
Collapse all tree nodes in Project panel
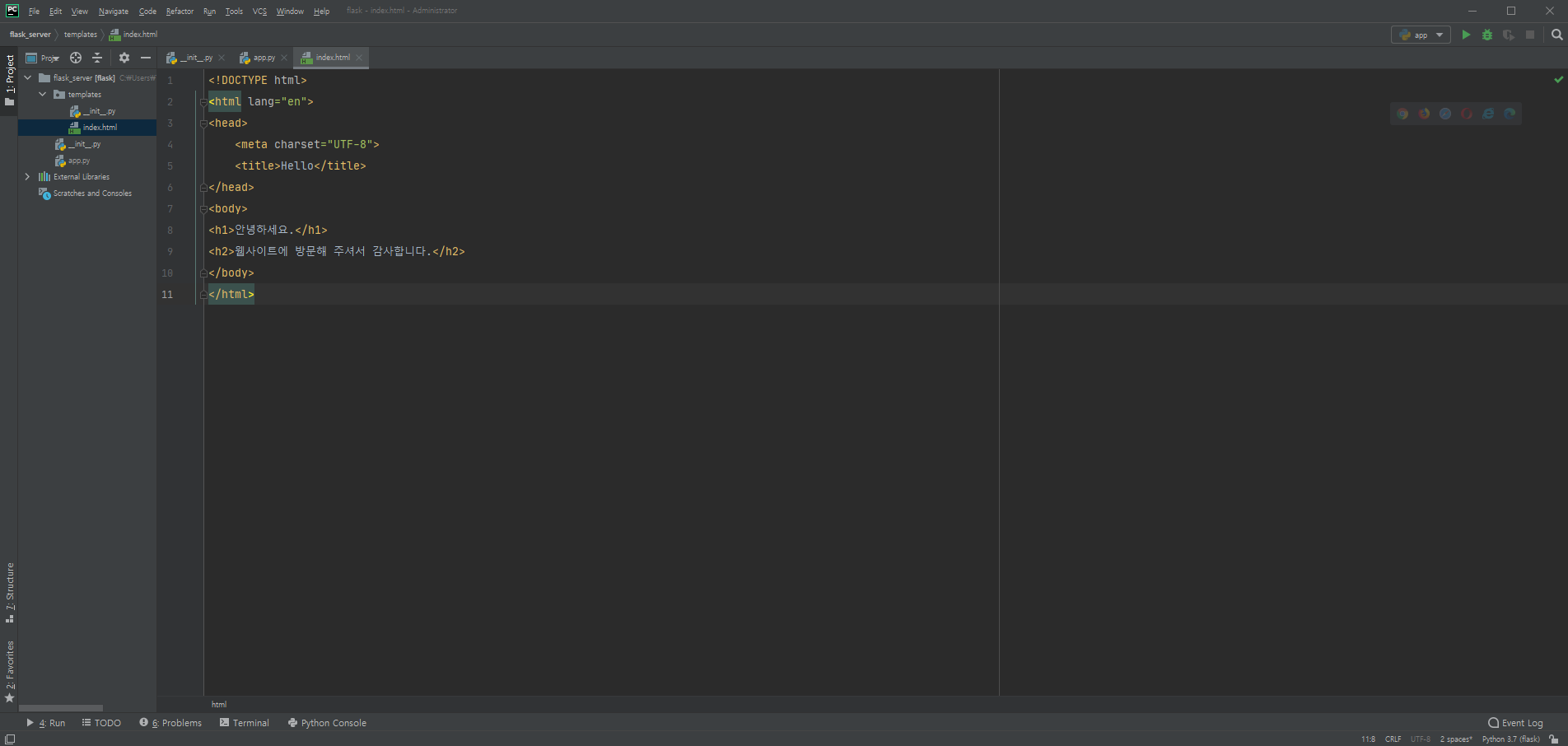[x=97, y=58]
